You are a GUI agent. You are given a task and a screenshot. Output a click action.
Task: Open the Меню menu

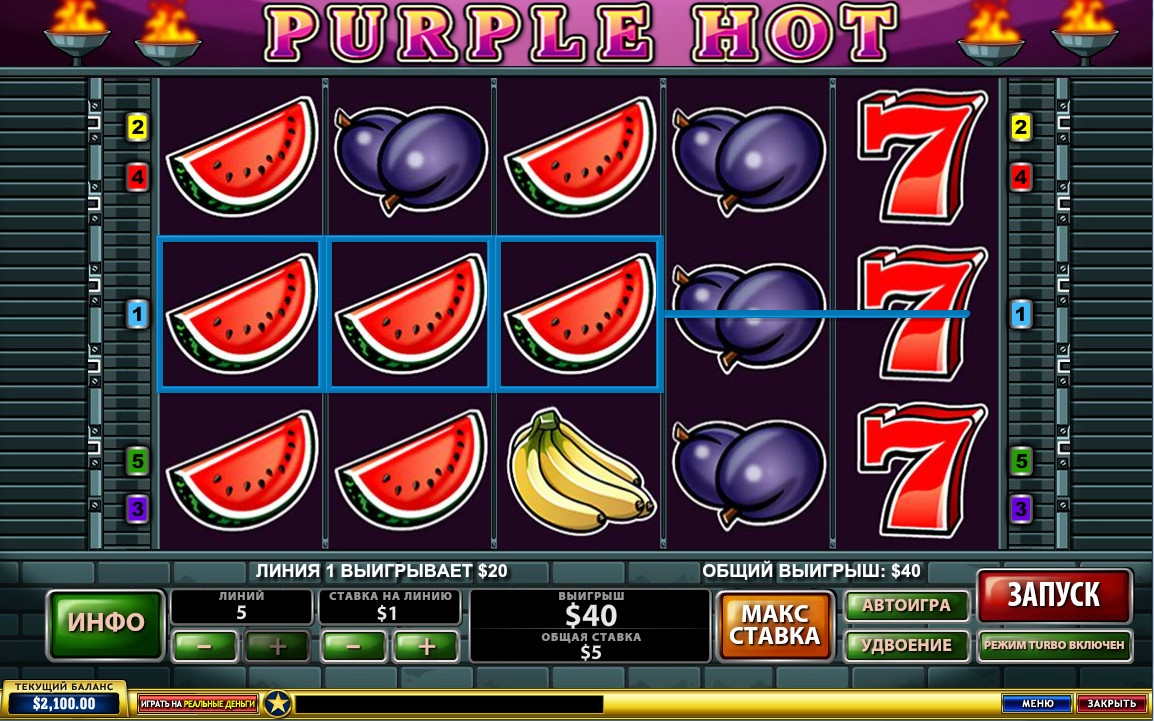coord(1036,704)
